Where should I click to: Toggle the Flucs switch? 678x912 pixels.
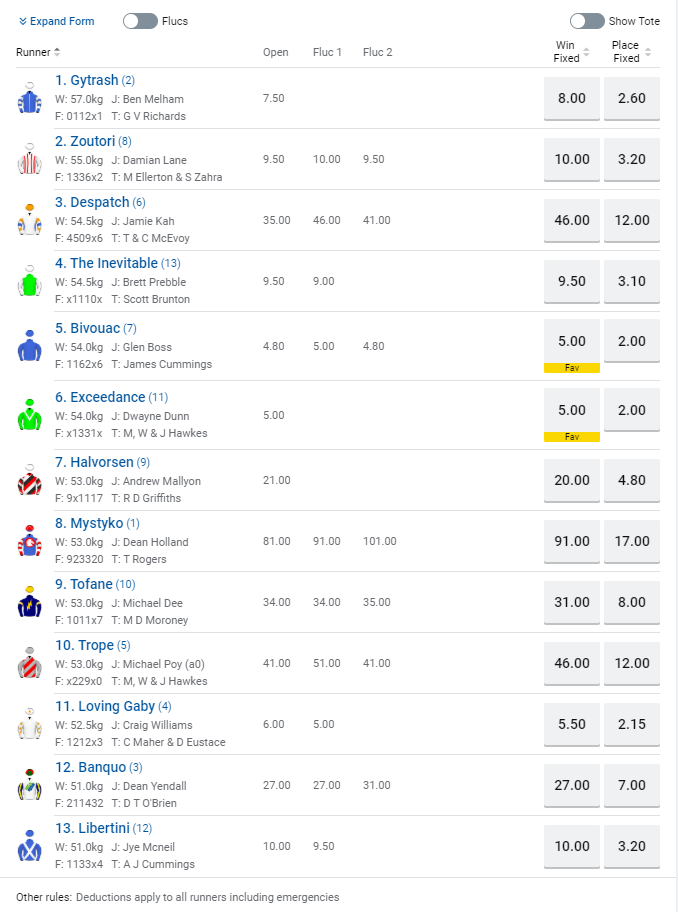tap(140, 21)
